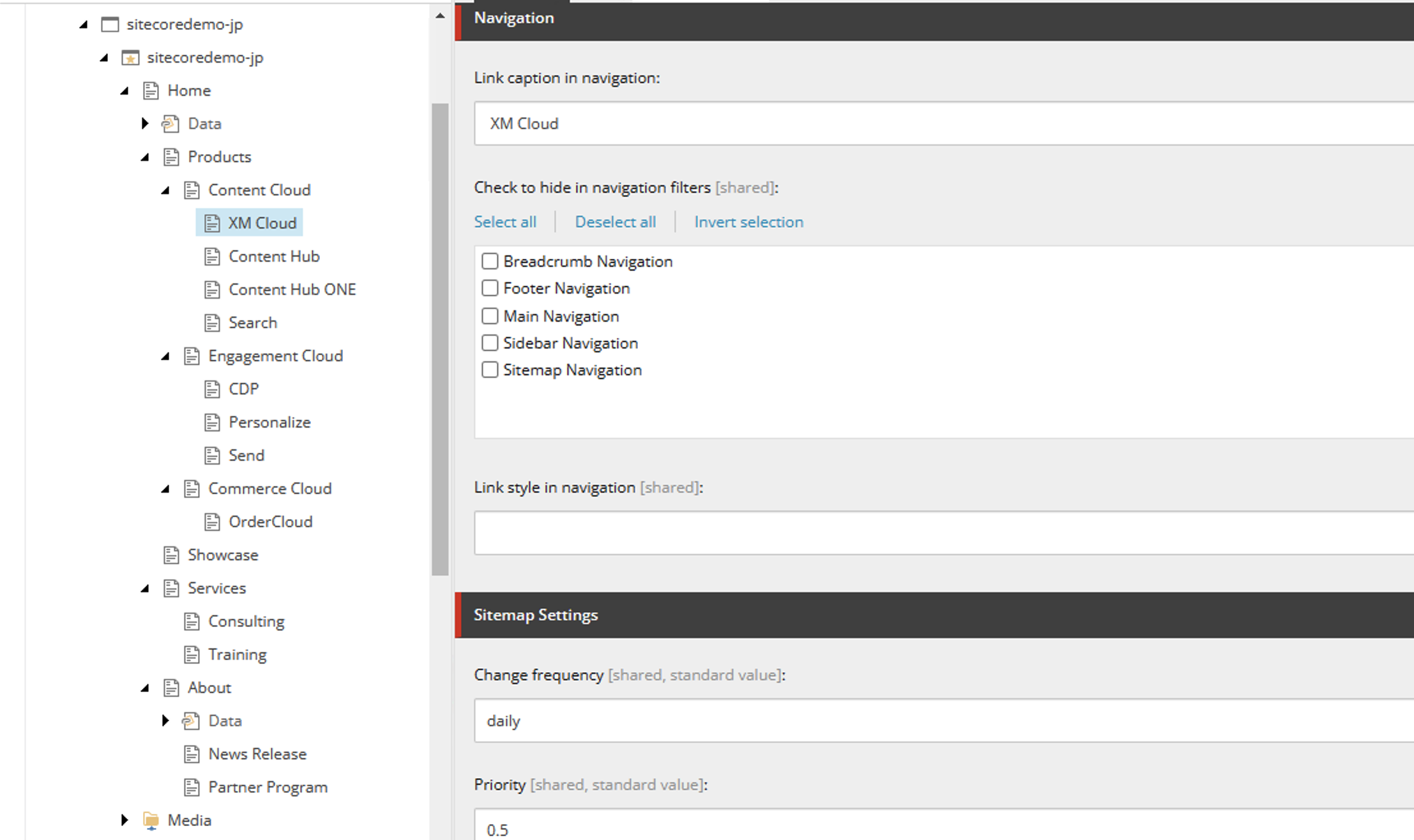This screenshot has height=840, width=1414.
Task: Click the Content Hub page icon
Action: pyautogui.click(x=212, y=257)
